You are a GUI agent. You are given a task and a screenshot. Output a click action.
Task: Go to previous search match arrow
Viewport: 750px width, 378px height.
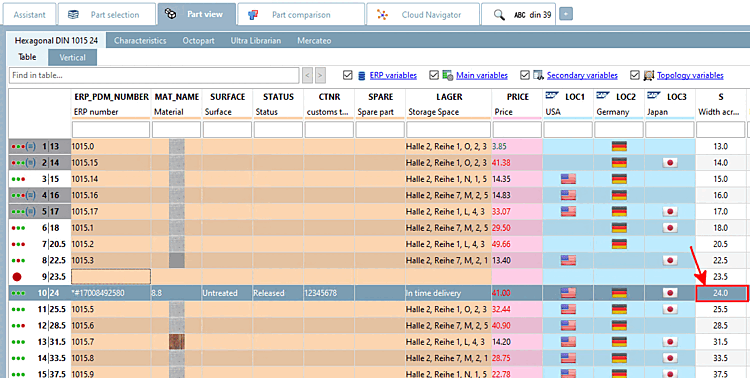coord(308,75)
